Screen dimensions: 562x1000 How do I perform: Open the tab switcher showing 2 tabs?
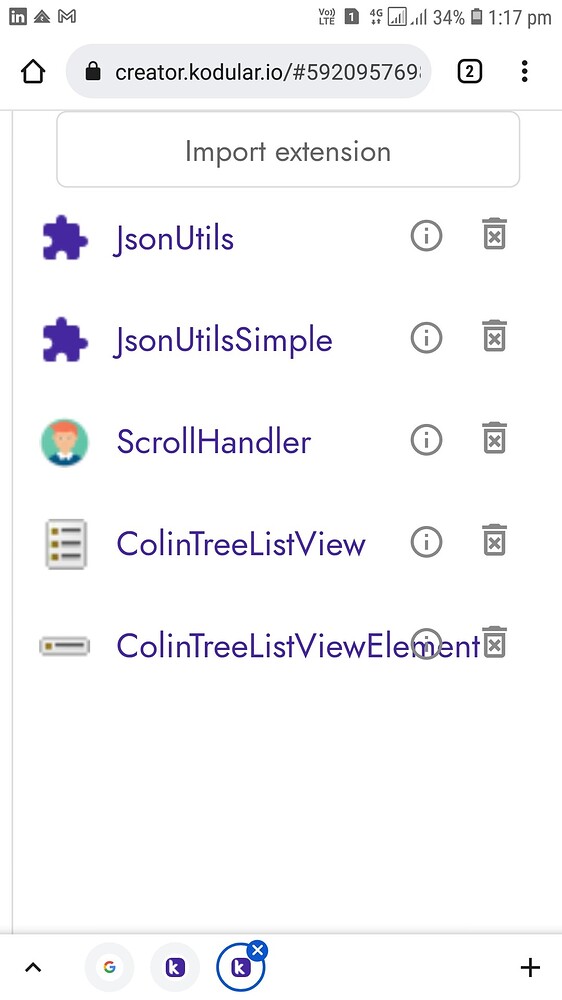(x=470, y=71)
